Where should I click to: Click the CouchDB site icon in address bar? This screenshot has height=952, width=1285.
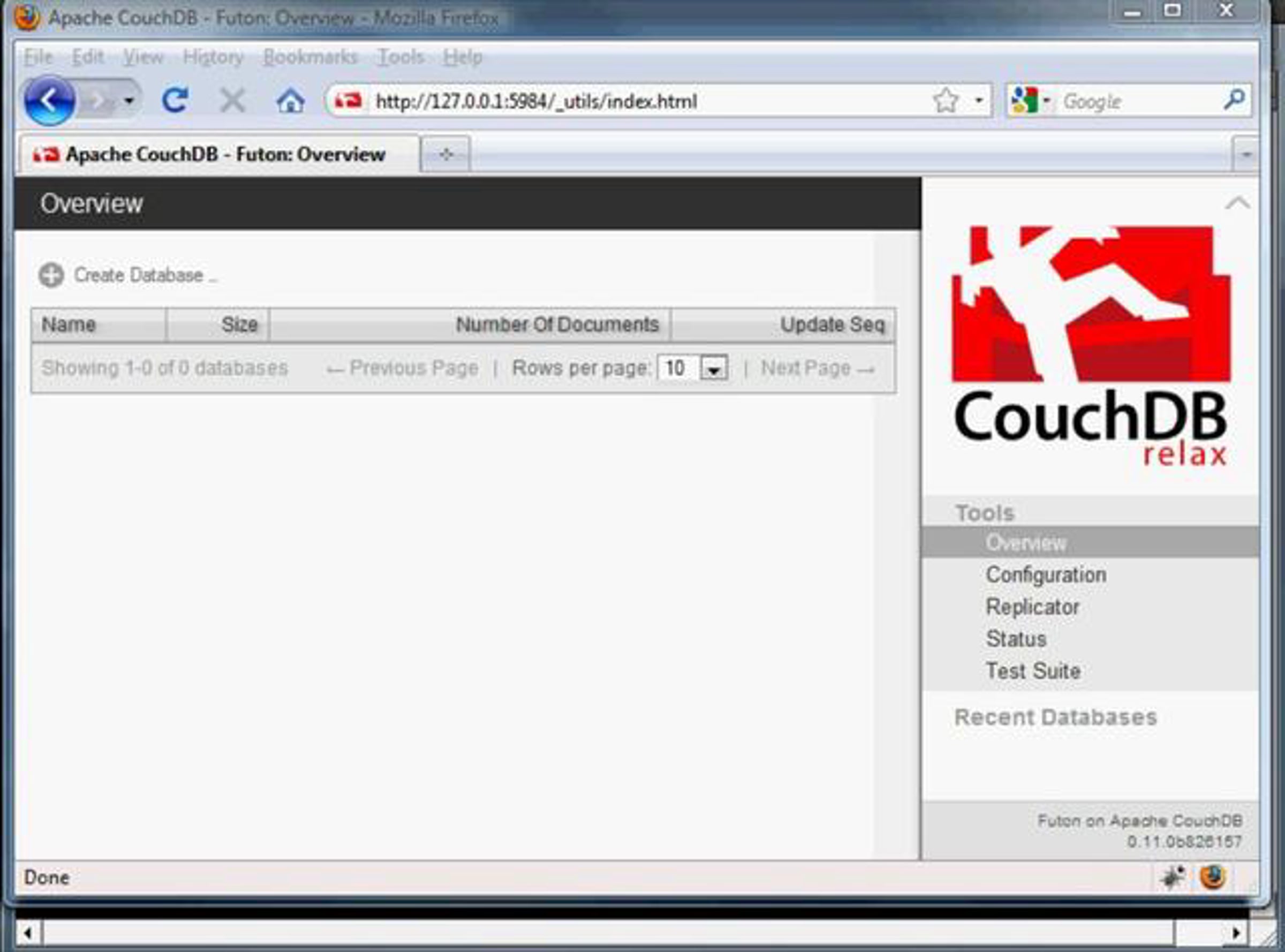tap(348, 101)
